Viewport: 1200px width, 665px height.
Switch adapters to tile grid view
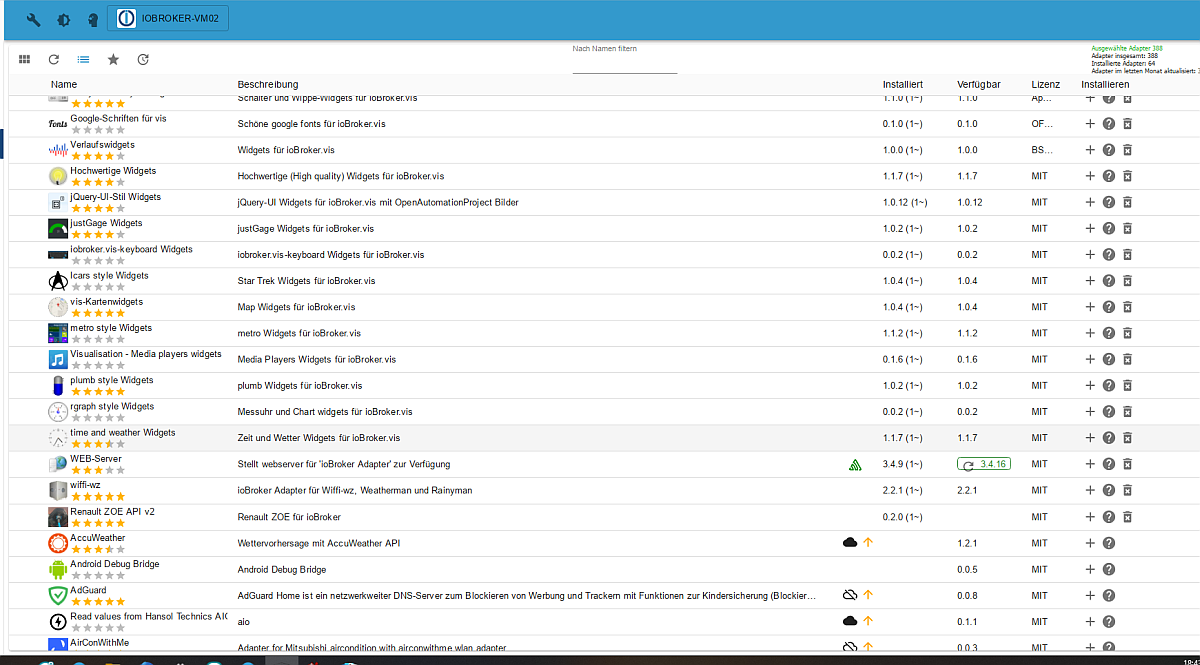24,60
